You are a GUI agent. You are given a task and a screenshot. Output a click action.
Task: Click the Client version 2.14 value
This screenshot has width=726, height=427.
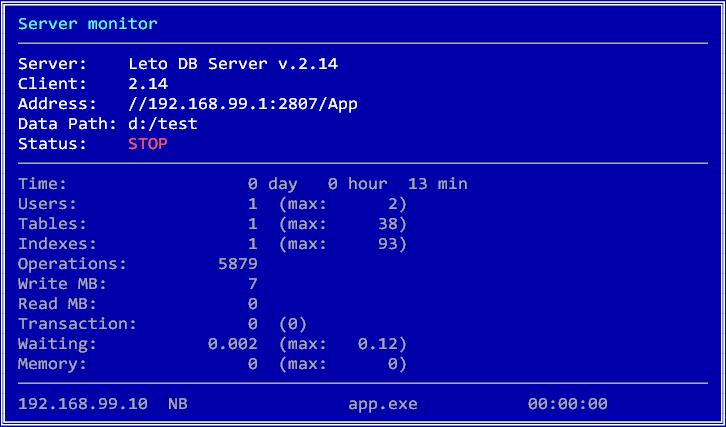[x=147, y=84]
